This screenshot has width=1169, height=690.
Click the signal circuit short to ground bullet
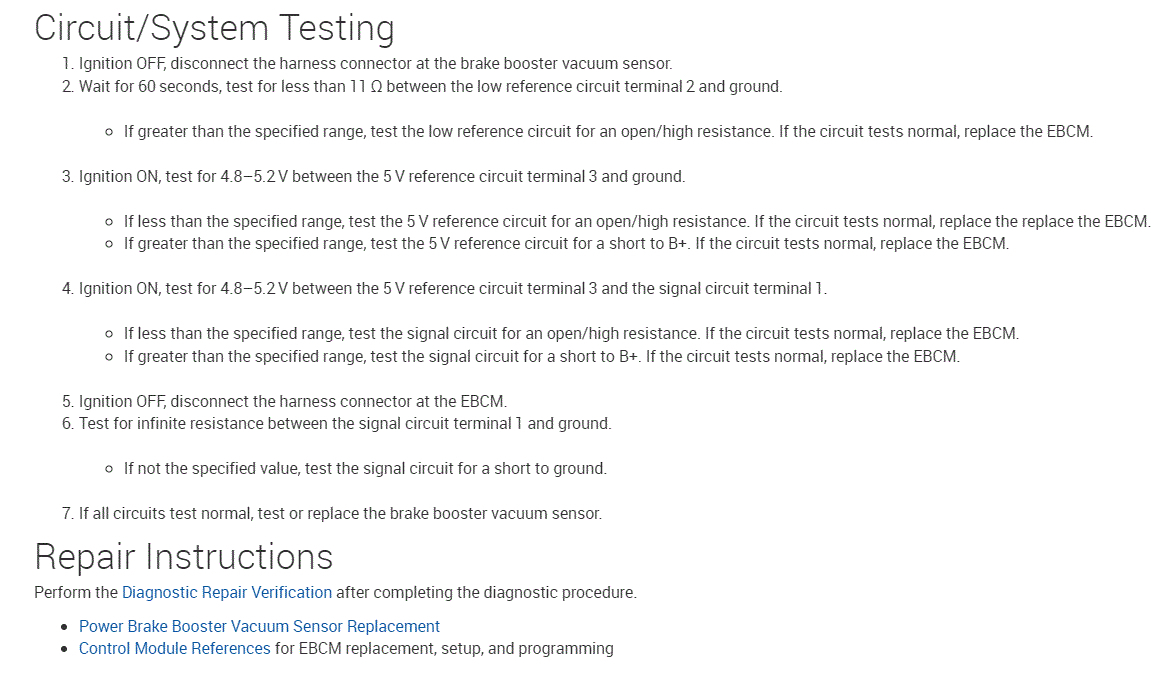(365, 468)
